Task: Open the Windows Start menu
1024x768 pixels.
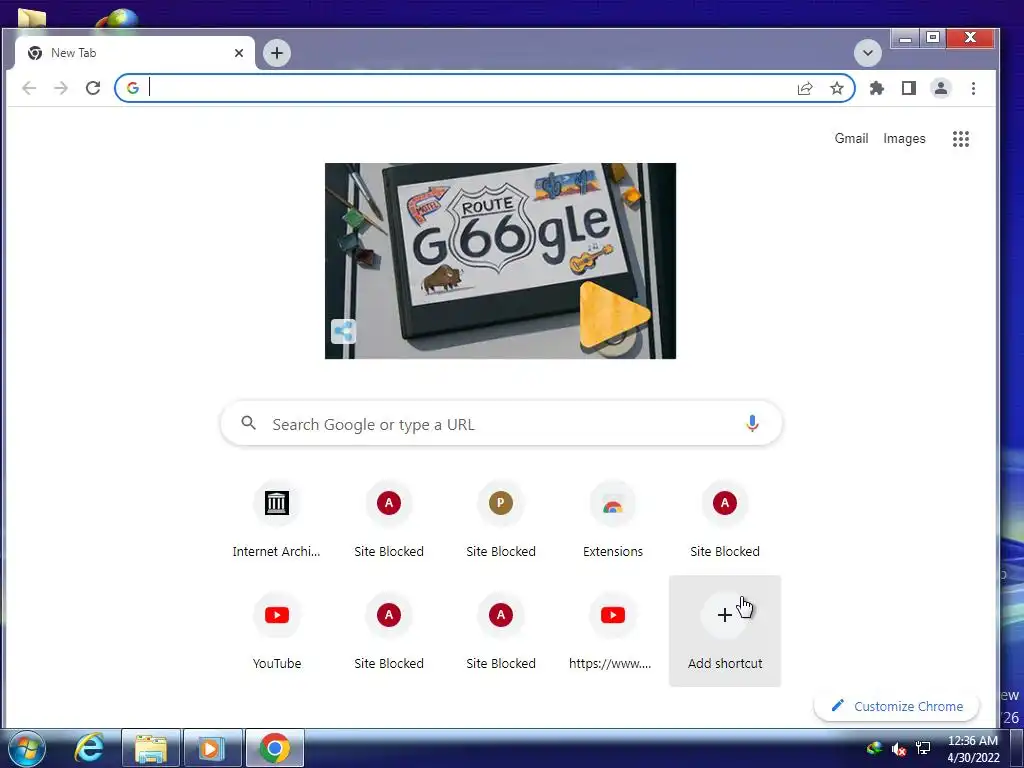Action: [x=25, y=748]
